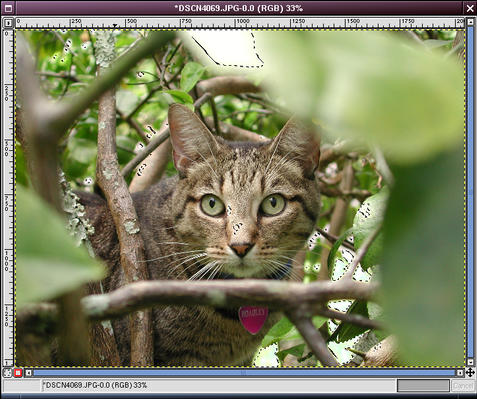Close the DSCN4069.JPG image window
Viewport: 477px width, 399px height.
470,8
